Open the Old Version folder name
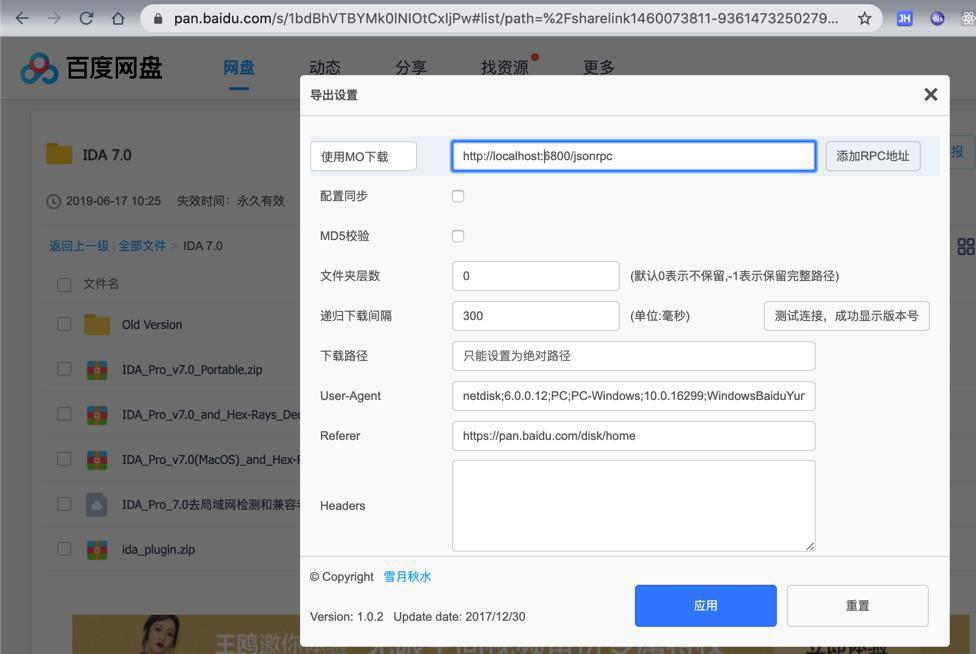The image size is (976, 654). tap(152, 325)
